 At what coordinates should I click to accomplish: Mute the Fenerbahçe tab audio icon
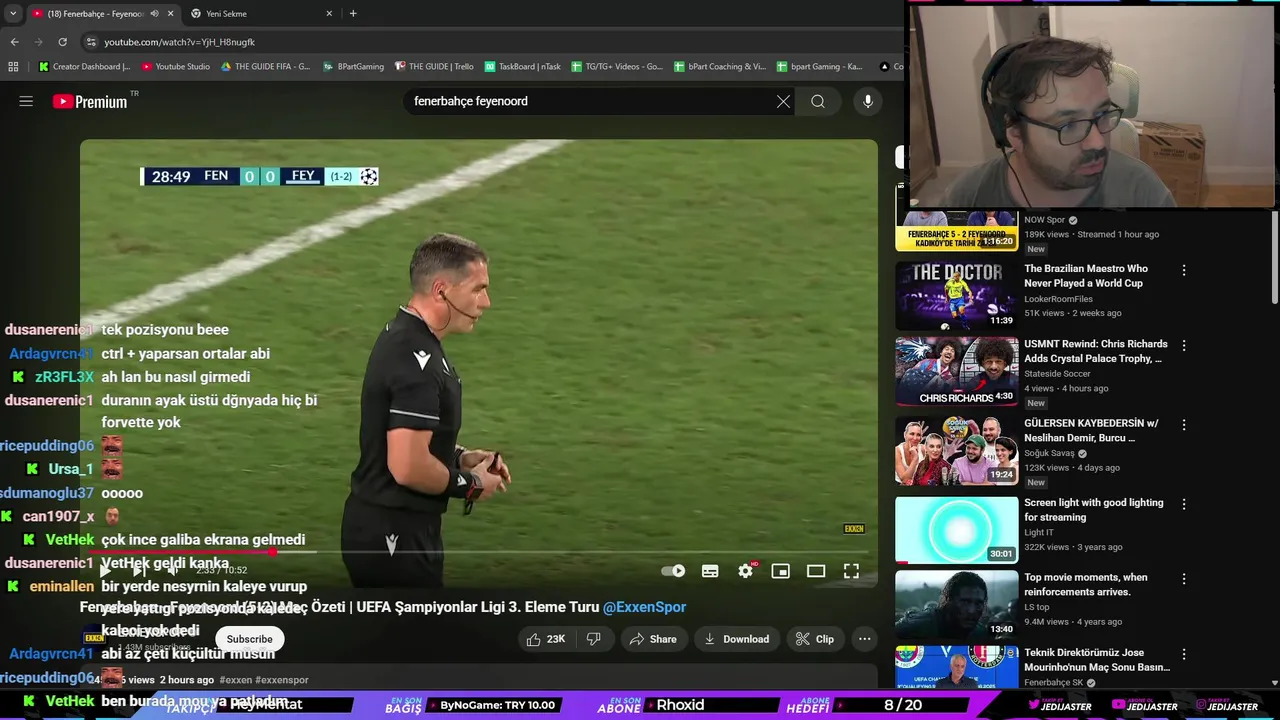click(154, 14)
